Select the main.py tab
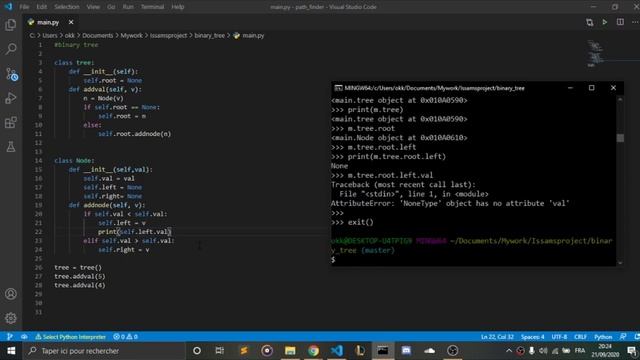Screen dimensions: 640x360 click(x=48, y=22)
